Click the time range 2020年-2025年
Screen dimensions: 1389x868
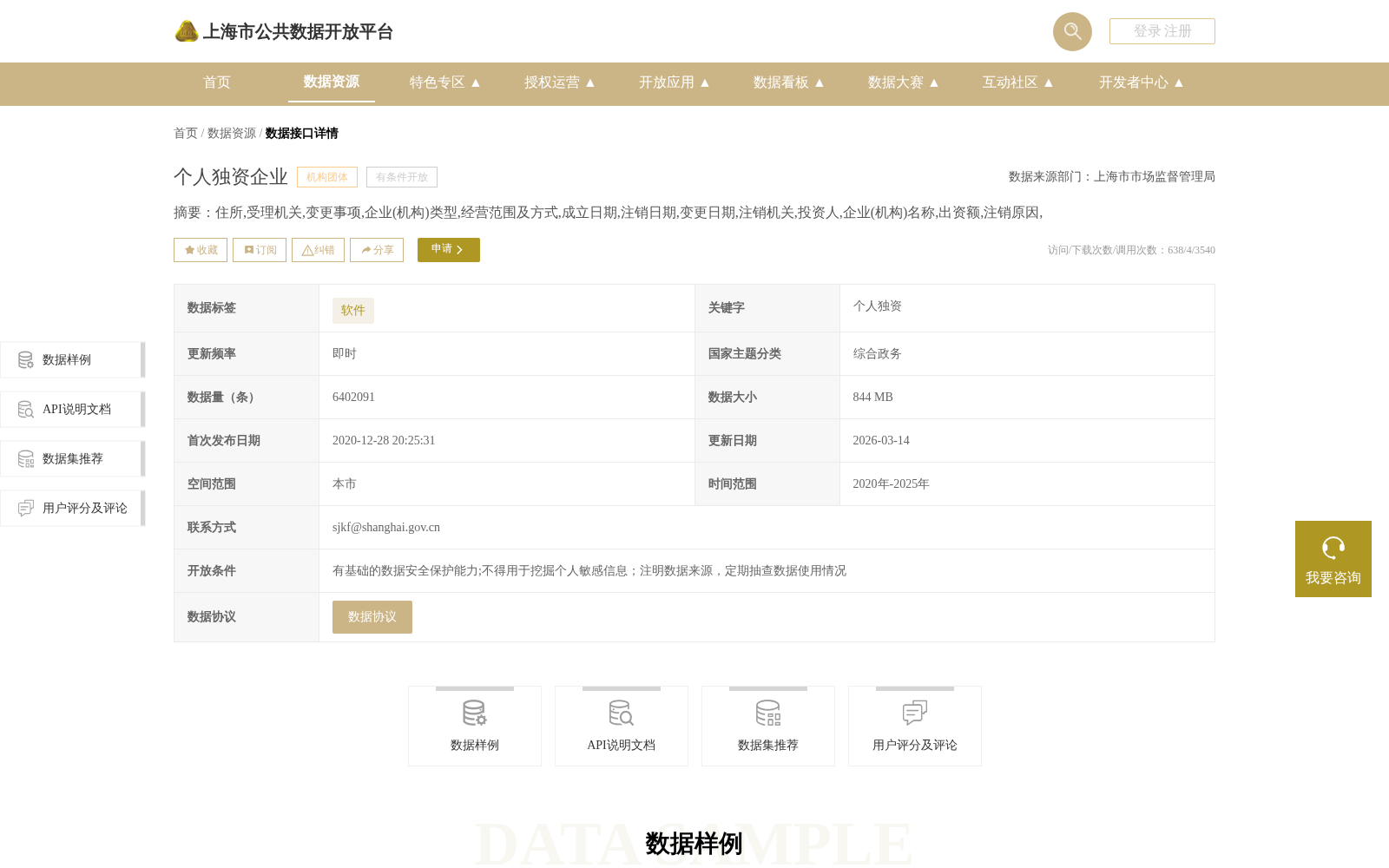(x=891, y=483)
